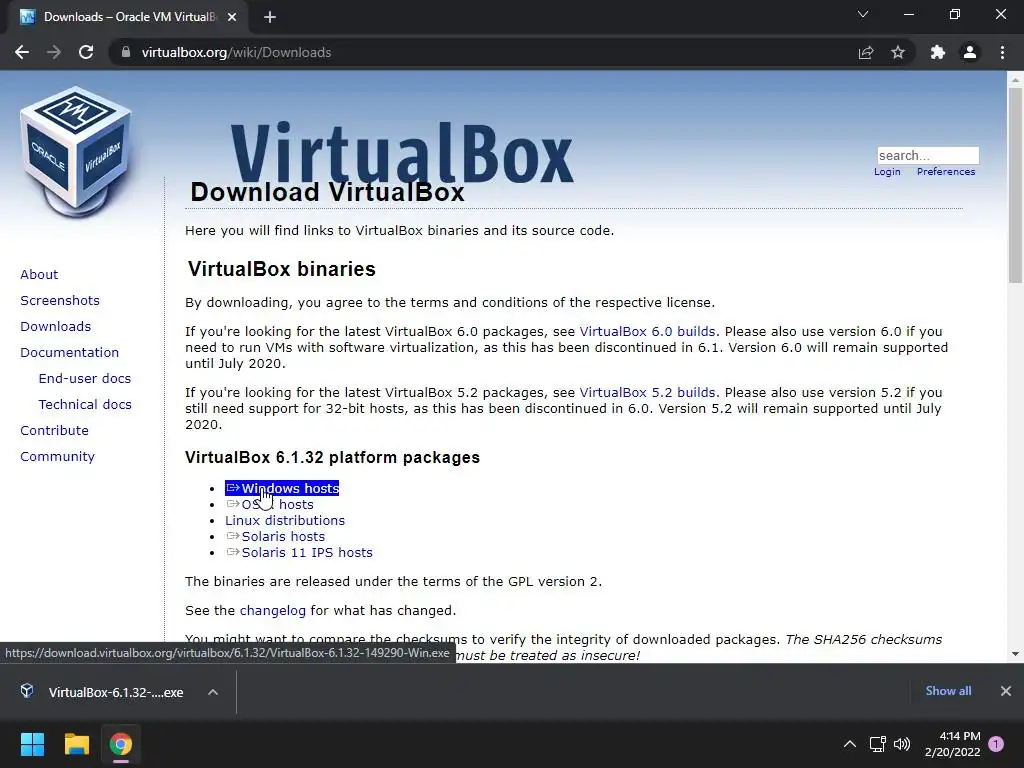Click the scrollbar up arrow
The height and width of the screenshot is (768, 1024).
coord(1015,80)
